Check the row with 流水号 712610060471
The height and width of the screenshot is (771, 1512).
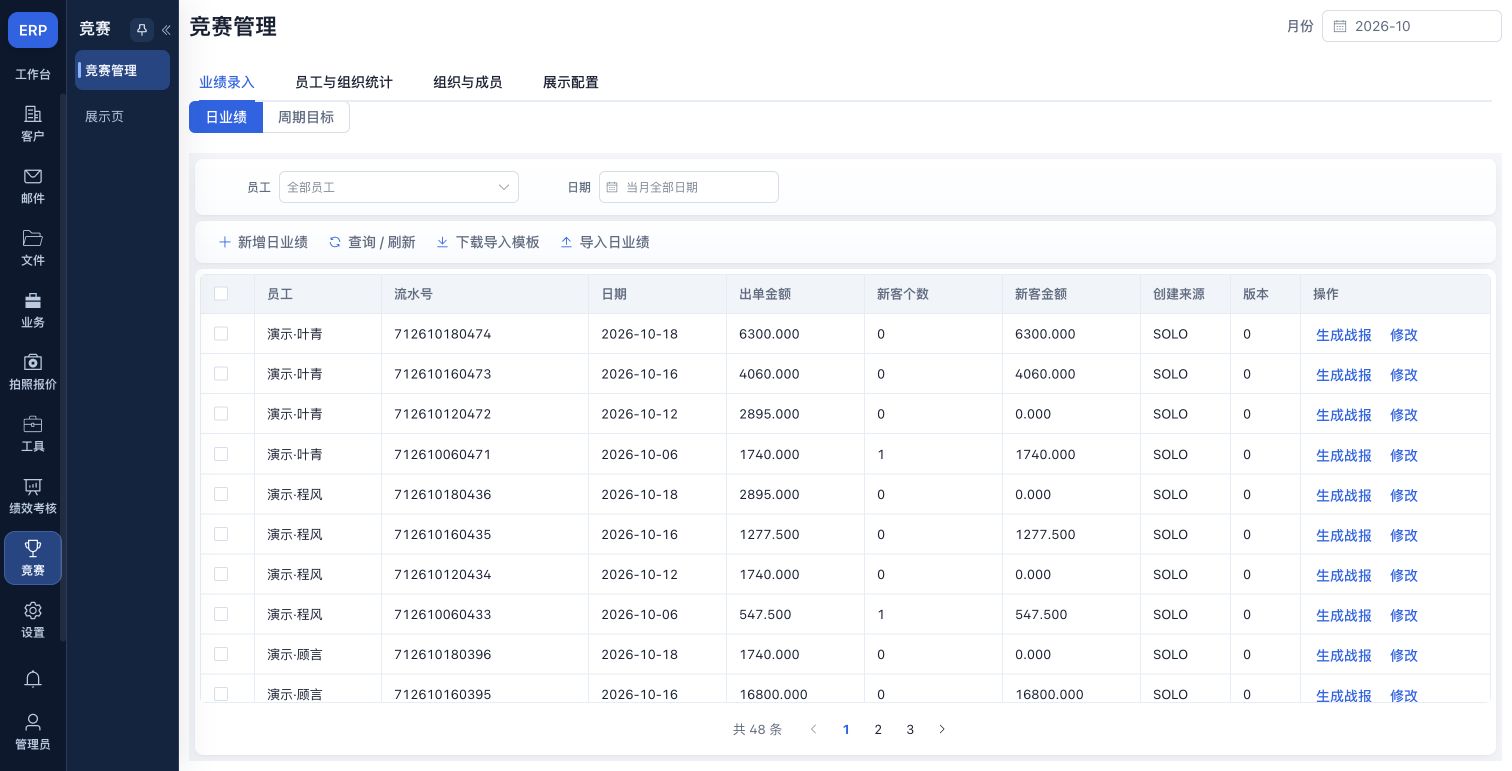221,454
